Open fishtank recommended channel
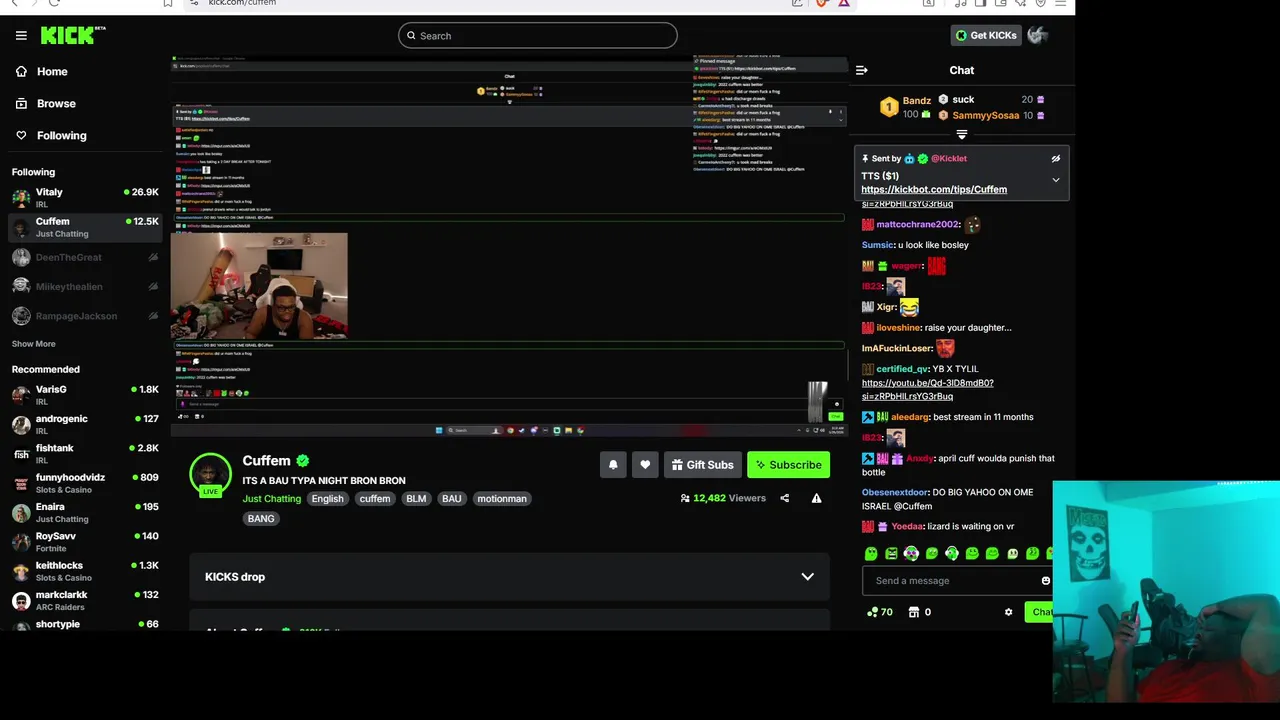1280x720 pixels. coord(85,454)
